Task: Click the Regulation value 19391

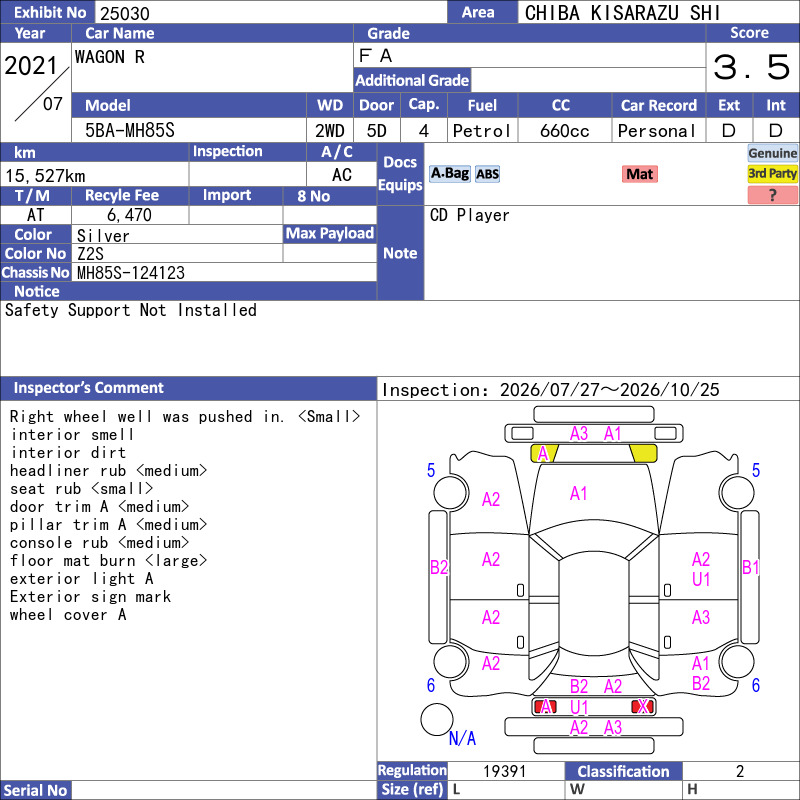Action: pos(504,771)
